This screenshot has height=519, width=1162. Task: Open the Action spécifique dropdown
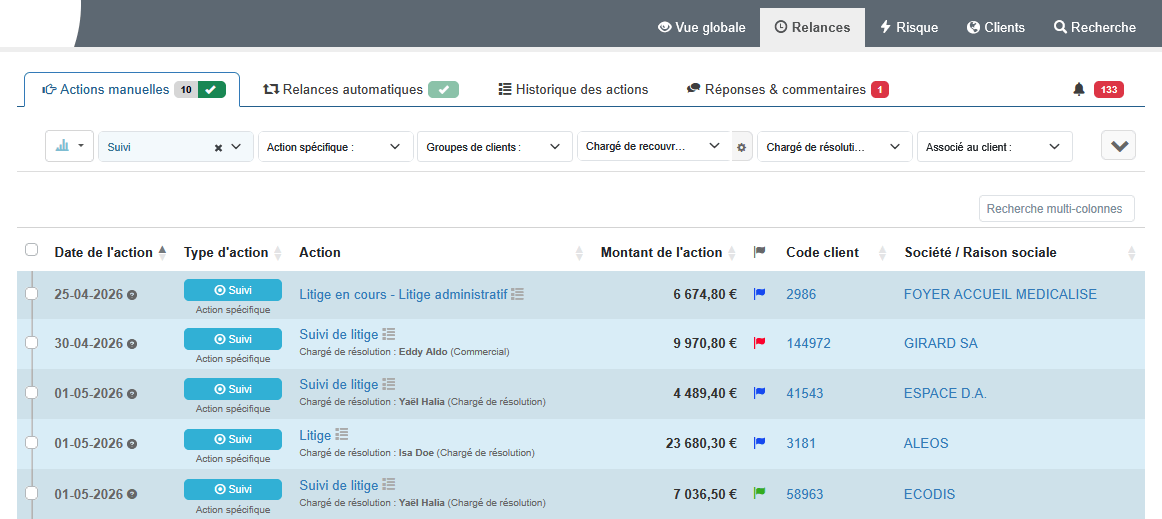335,147
